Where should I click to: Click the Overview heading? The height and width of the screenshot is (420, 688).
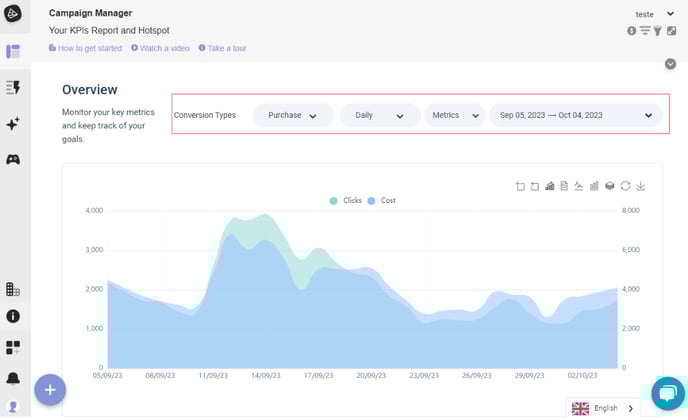click(90, 90)
